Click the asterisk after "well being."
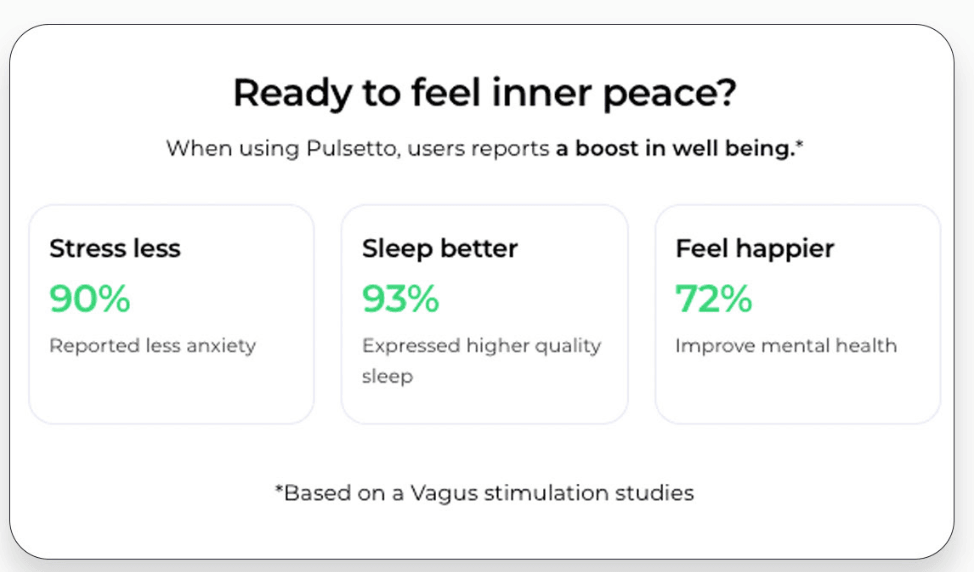Viewport: 974px width, 572px height. click(801, 147)
